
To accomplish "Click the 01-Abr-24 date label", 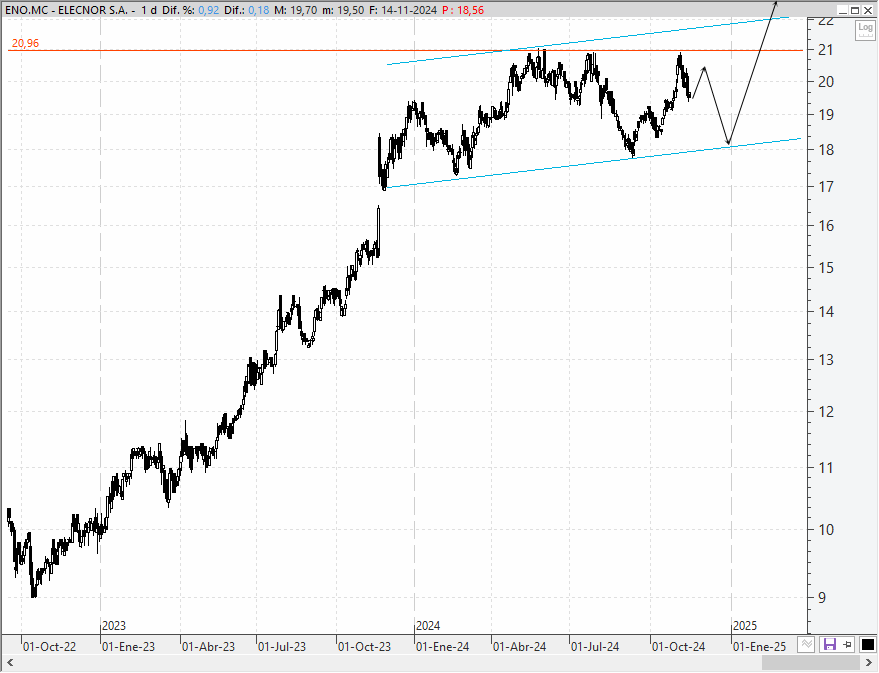I will pyautogui.click(x=520, y=647).
